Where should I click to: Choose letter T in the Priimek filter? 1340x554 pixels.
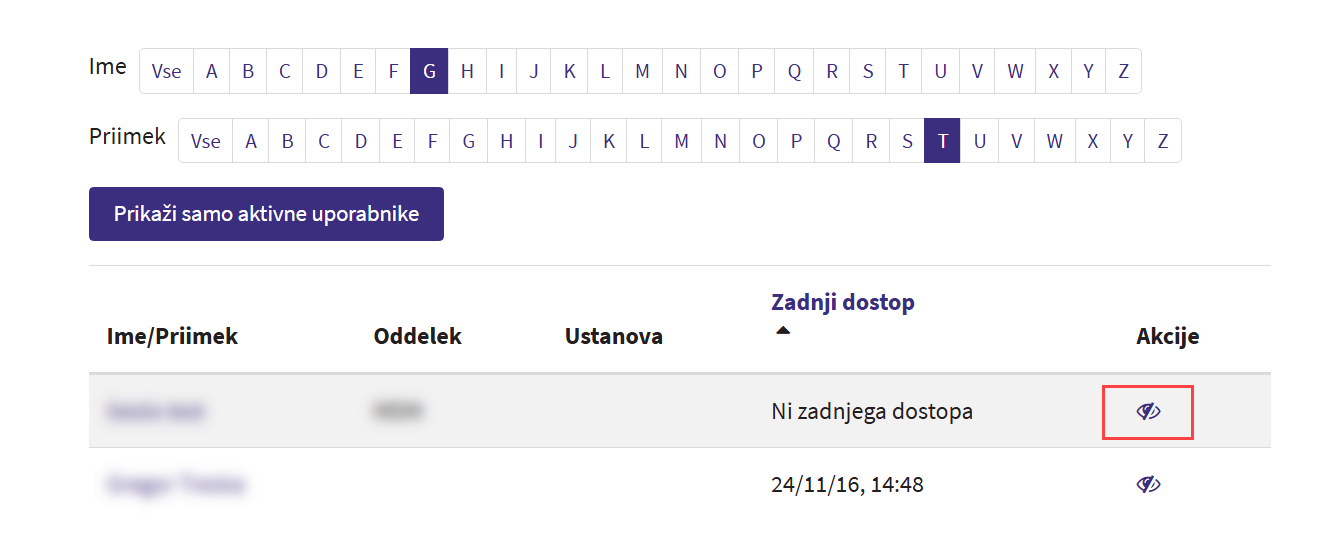(942, 141)
